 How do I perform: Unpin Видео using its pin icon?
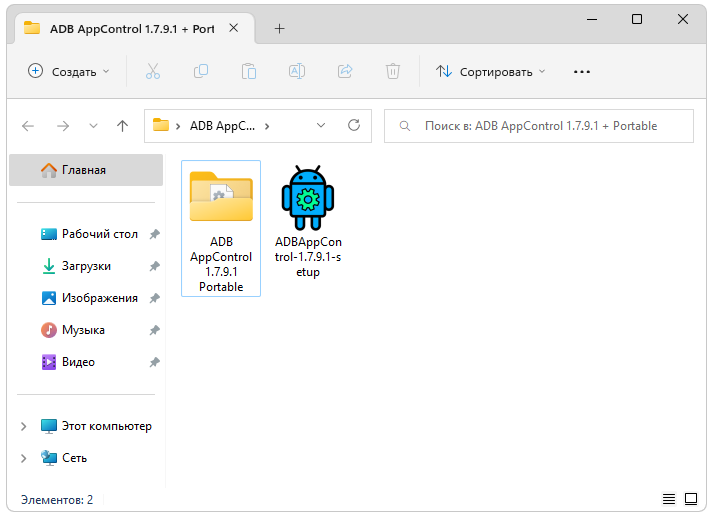155,362
